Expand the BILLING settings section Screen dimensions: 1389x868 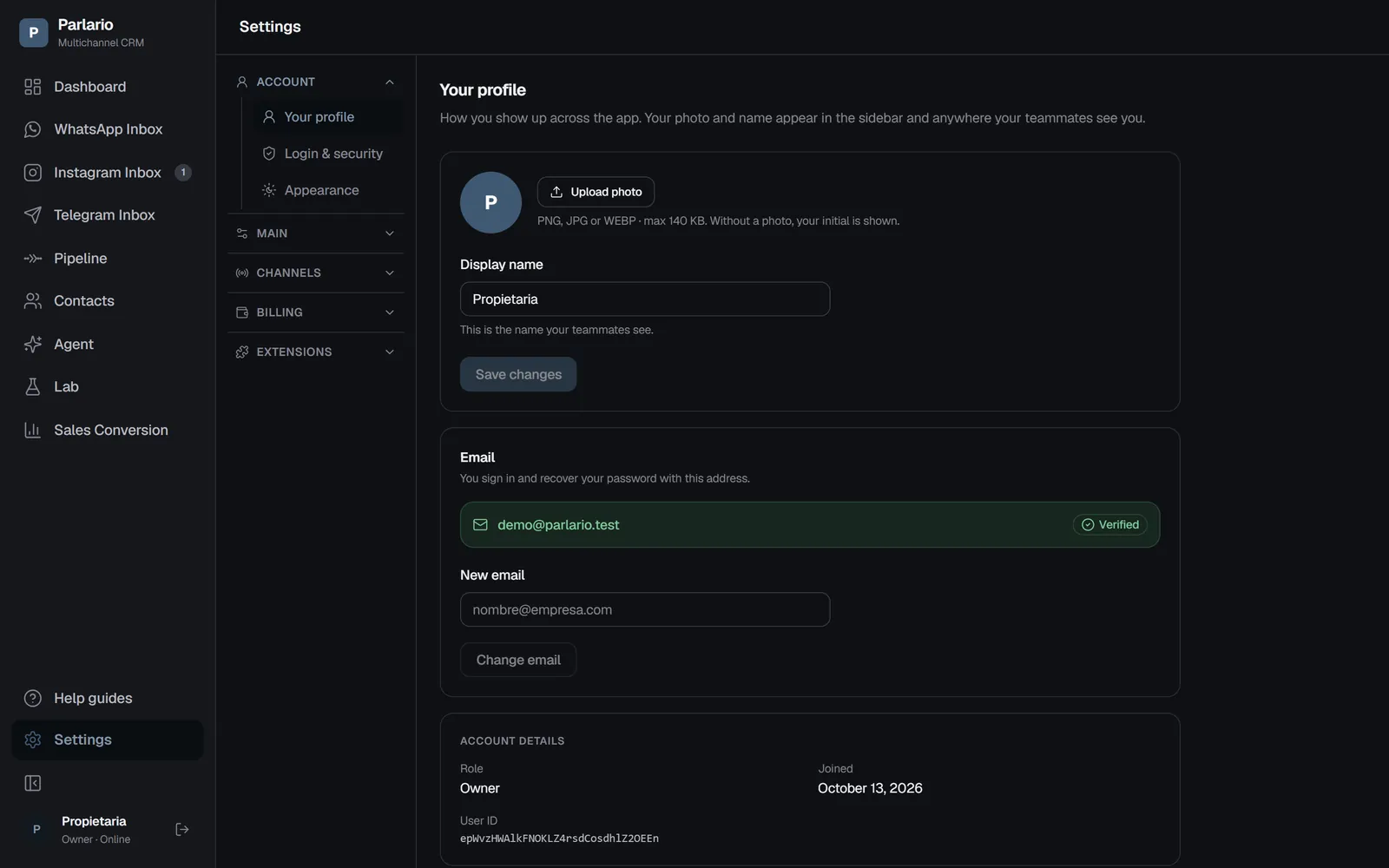tap(316, 312)
